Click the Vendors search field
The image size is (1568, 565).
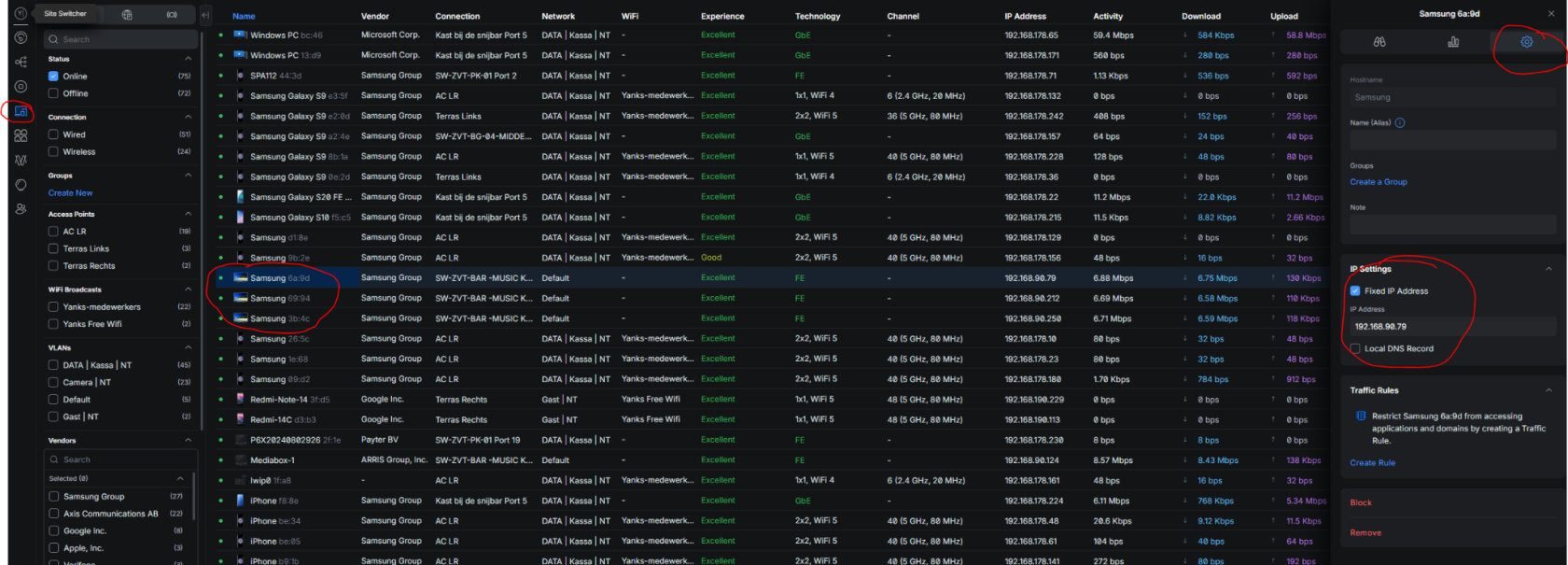[x=120, y=459]
